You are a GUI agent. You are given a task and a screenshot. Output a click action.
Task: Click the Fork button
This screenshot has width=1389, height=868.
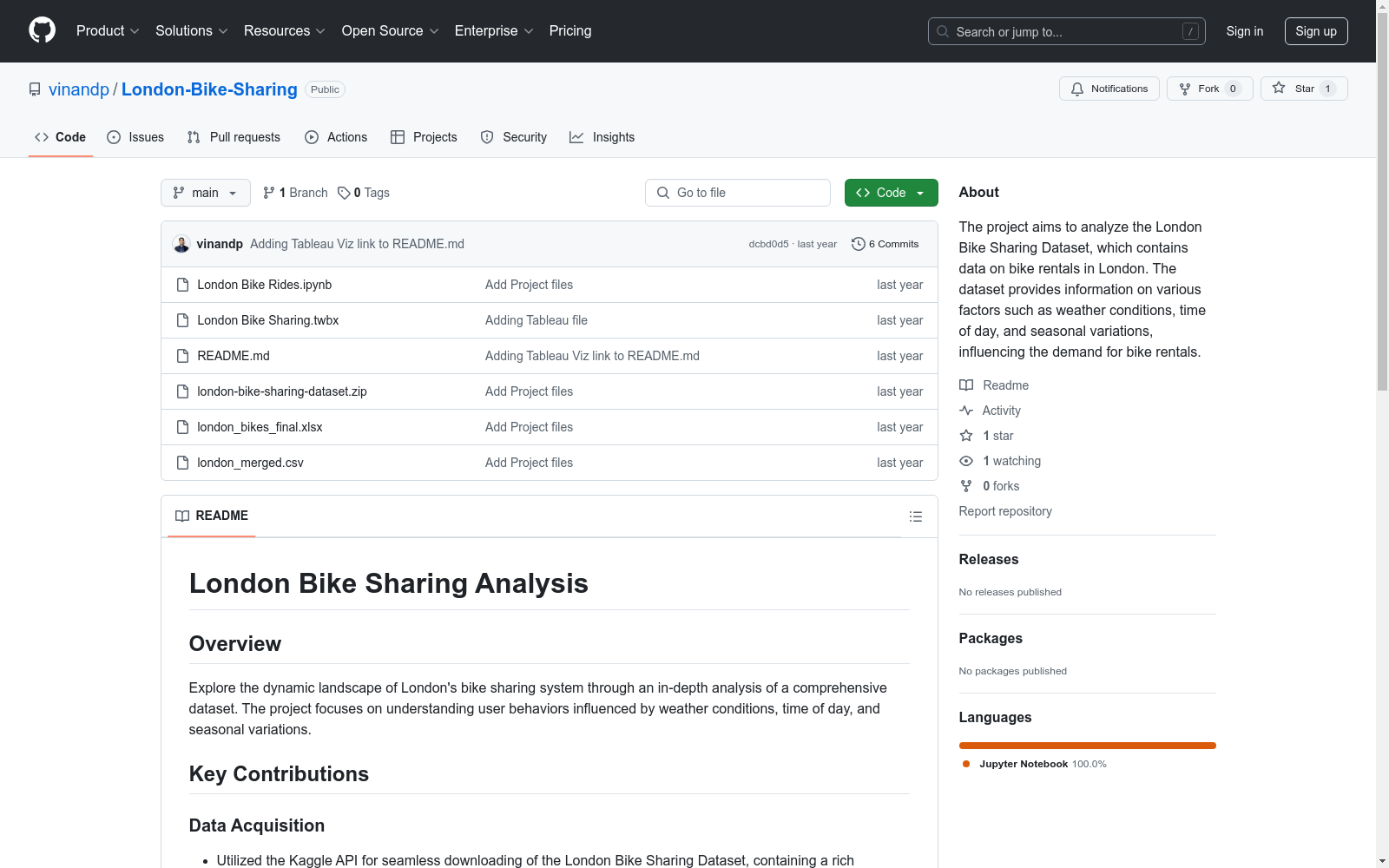point(1208,88)
